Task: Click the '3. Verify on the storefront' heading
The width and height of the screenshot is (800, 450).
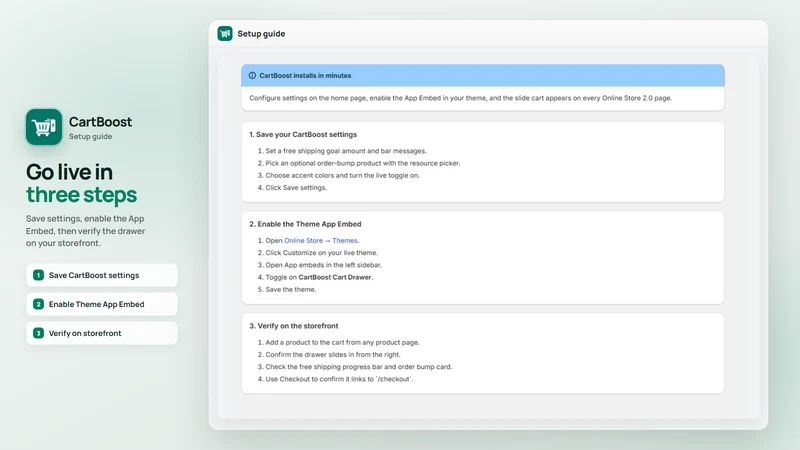Action: 293,326
